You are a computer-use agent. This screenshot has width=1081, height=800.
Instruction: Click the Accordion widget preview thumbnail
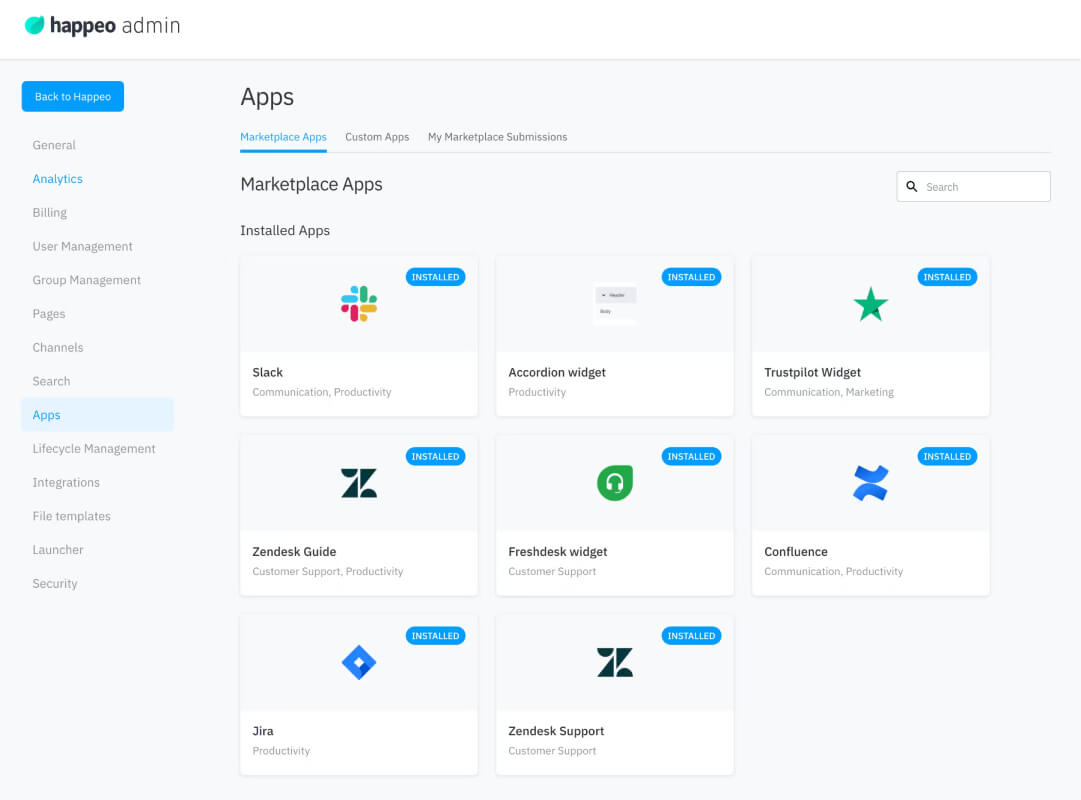click(x=615, y=304)
